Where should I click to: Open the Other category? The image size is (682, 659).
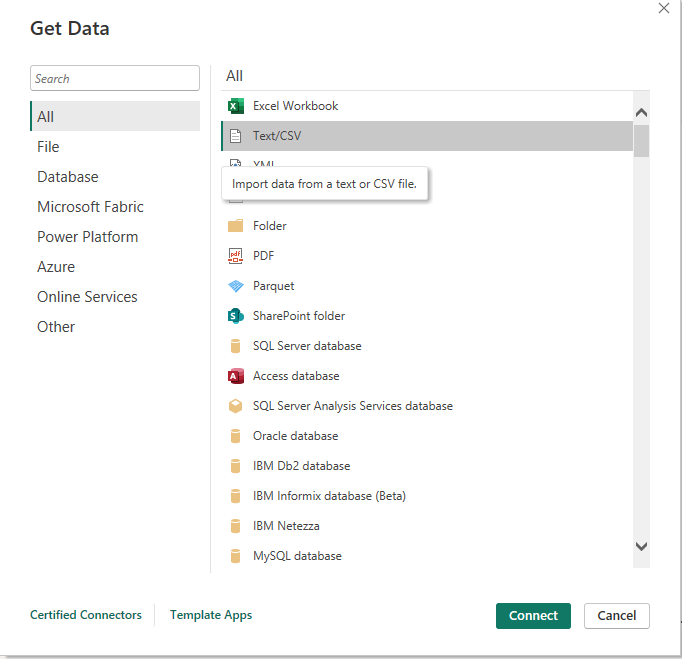click(x=115, y=327)
